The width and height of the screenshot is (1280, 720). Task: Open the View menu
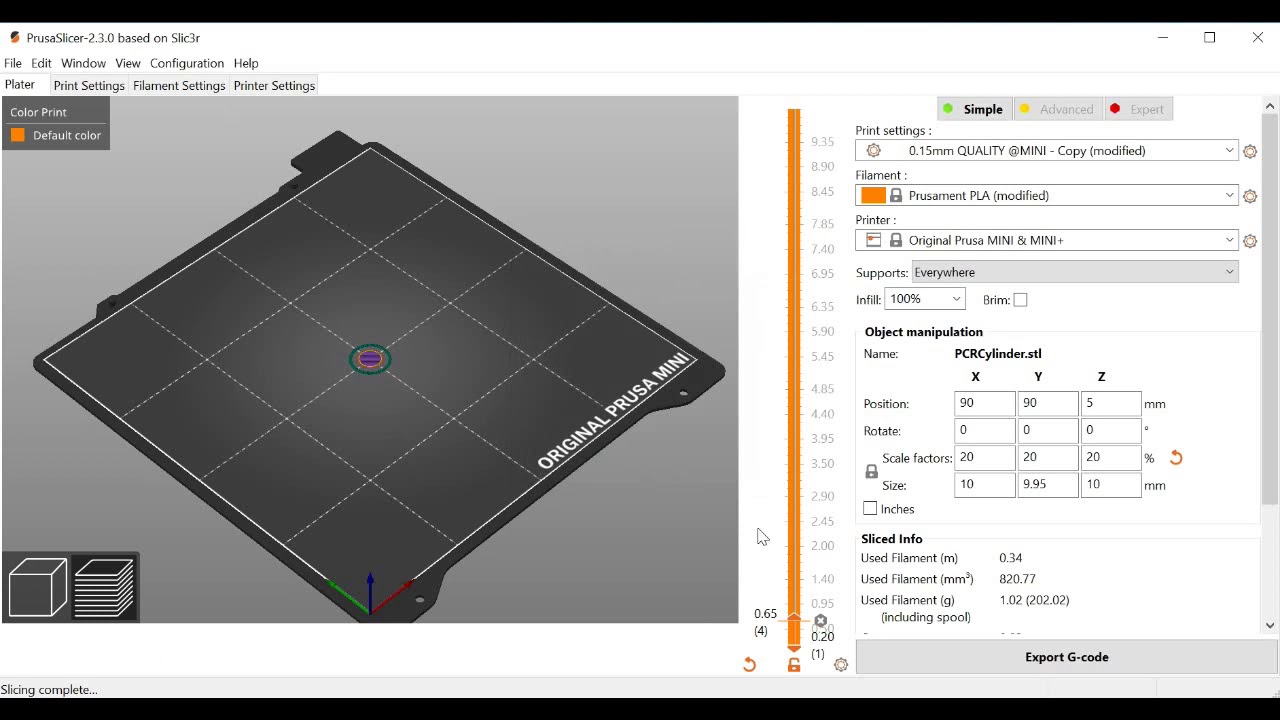coord(128,63)
